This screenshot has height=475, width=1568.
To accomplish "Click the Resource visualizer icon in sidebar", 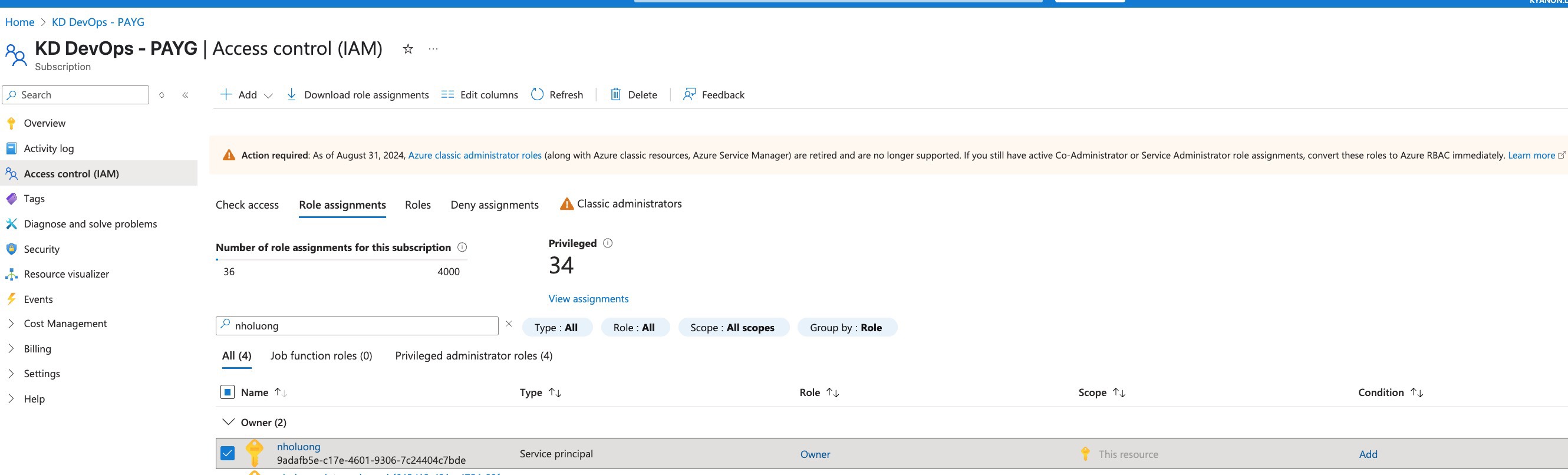I will coord(11,274).
